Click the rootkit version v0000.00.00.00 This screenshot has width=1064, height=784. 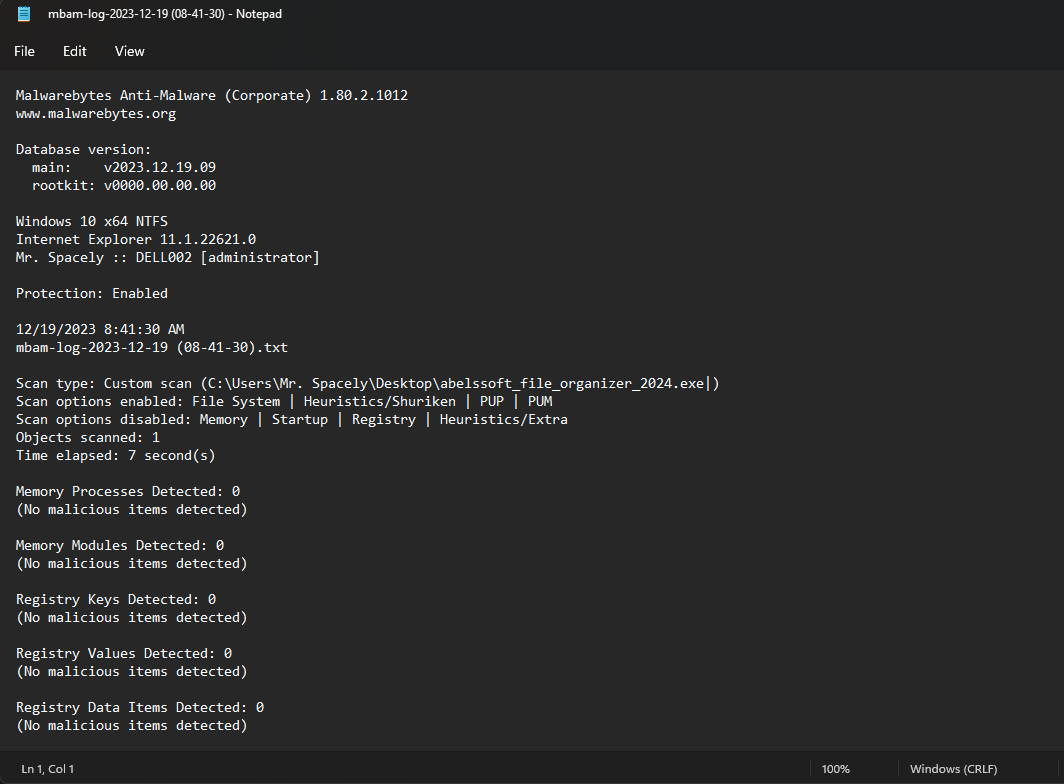point(160,185)
